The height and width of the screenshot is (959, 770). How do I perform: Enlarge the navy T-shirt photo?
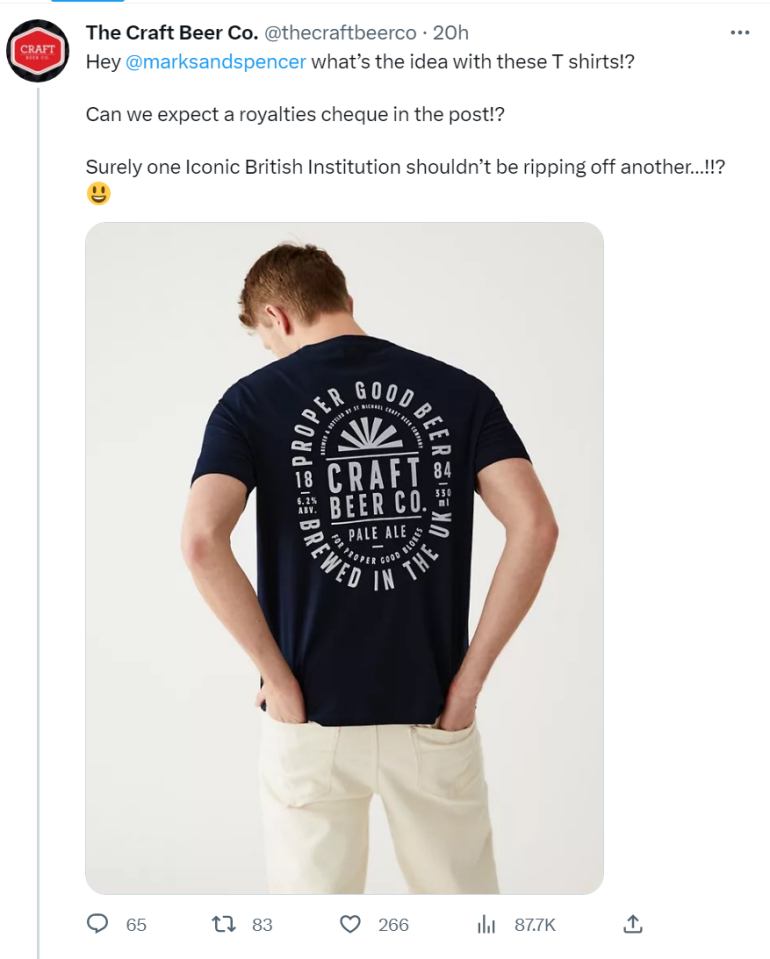344,557
